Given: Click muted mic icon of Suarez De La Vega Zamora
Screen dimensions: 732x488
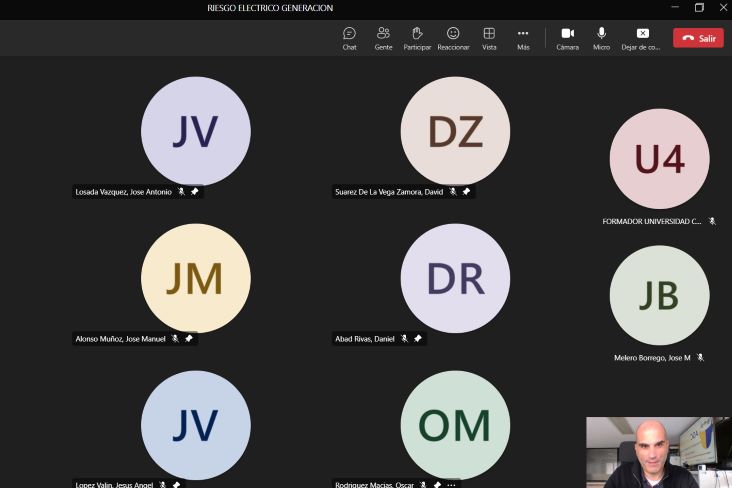Looking at the screenshot, I should (x=452, y=191).
